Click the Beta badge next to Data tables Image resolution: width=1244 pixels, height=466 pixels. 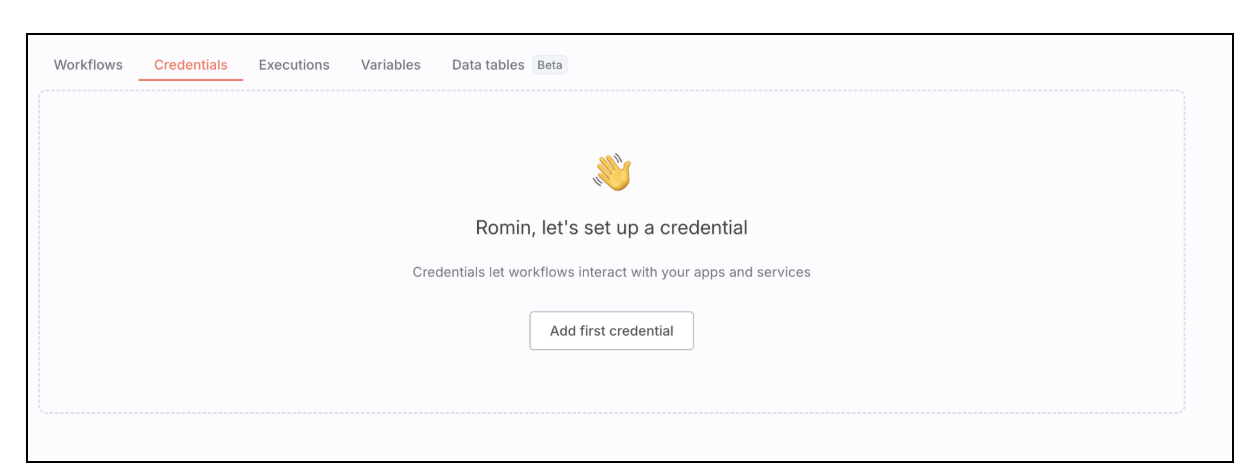click(549, 65)
